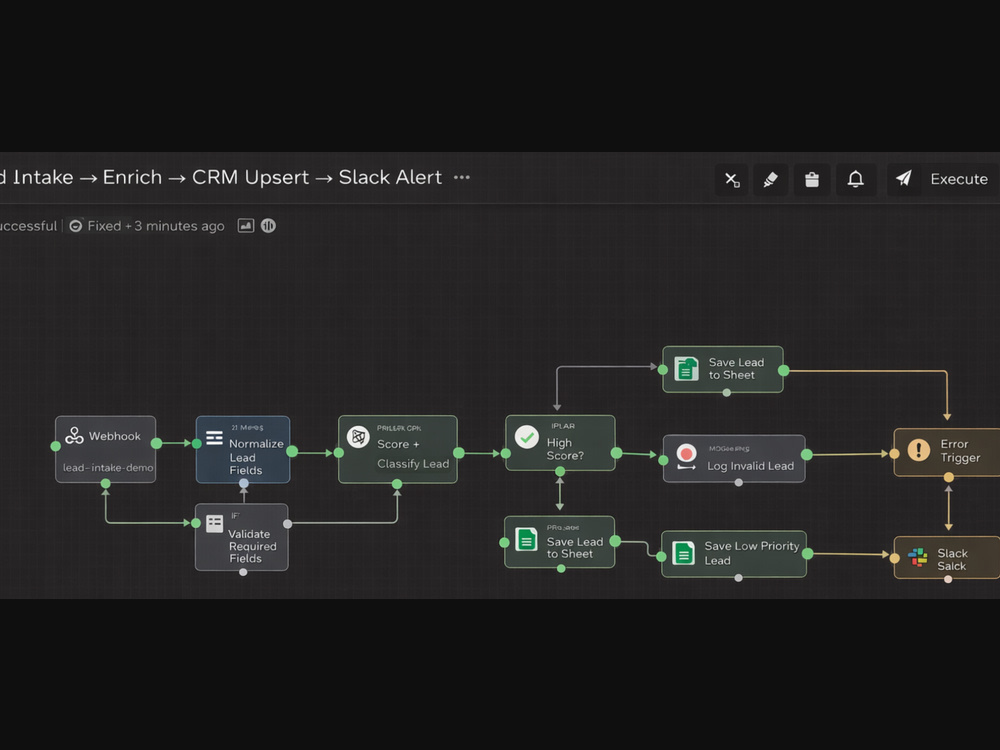Click the Error Trigger bottom connector dot
The width and height of the screenshot is (1000, 750).
click(x=949, y=477)
